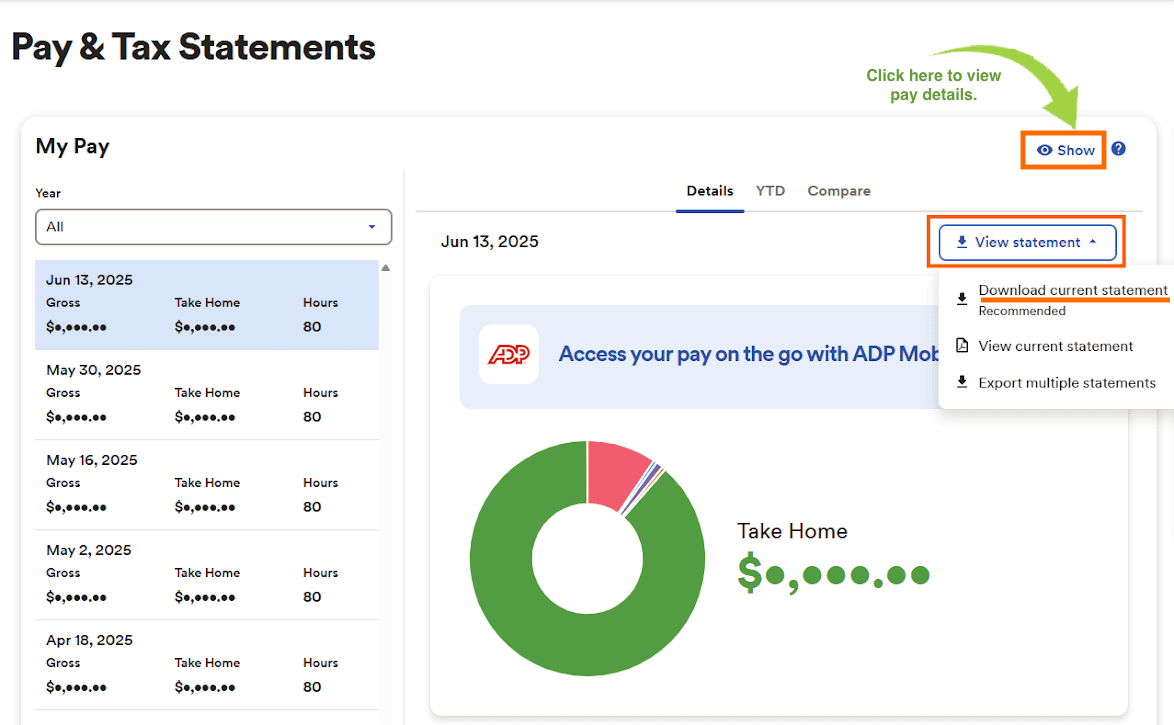Open the Apr 18, 2025 pay entry

(x=206, y=664)
